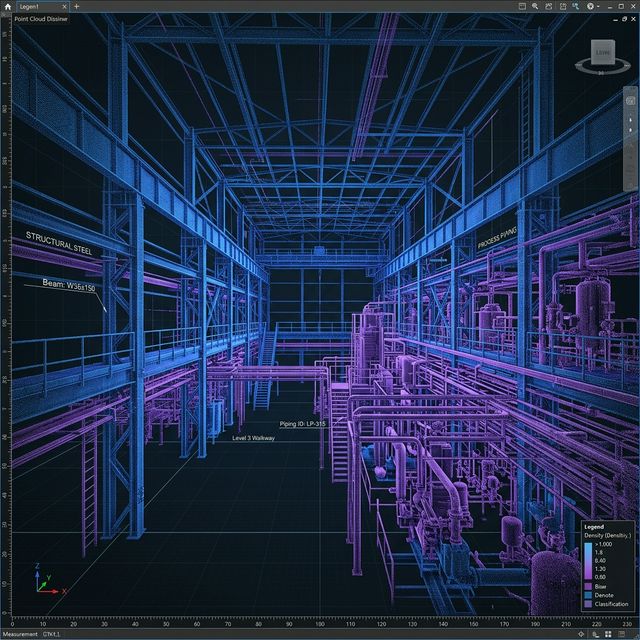Select the STRUCTURAL STEEL annotation label

point(59,243)
